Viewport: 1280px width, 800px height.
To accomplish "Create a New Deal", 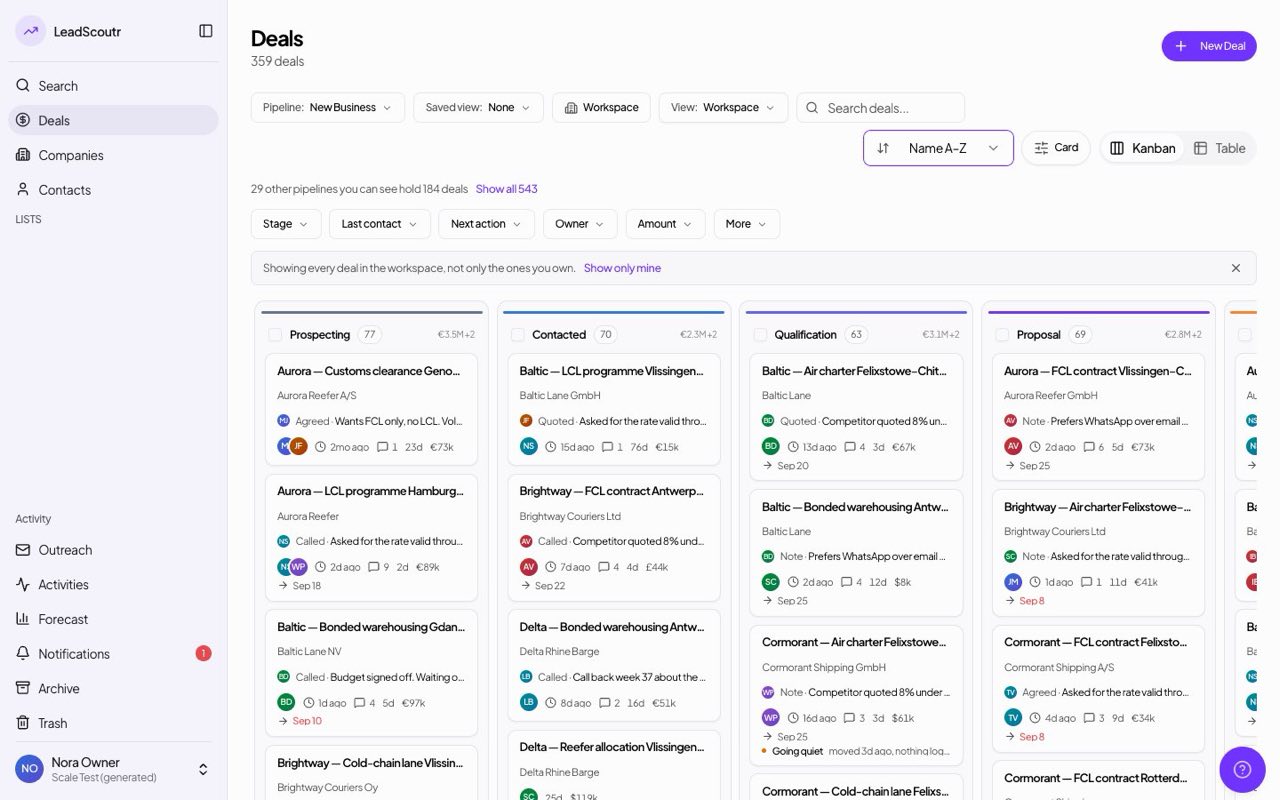I will 1209,46.
